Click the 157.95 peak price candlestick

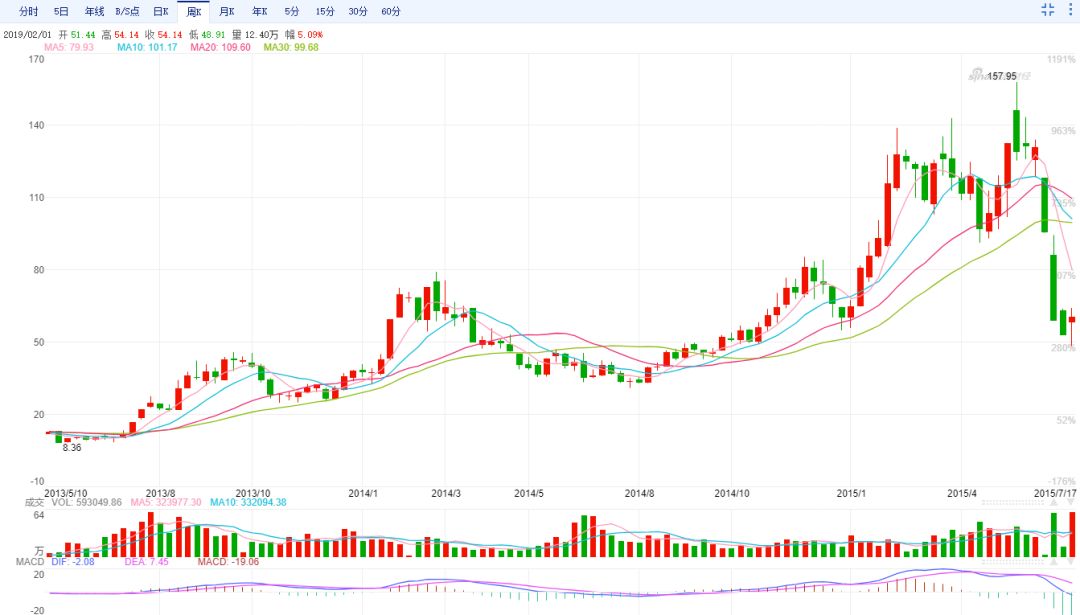click(1017, 130)
